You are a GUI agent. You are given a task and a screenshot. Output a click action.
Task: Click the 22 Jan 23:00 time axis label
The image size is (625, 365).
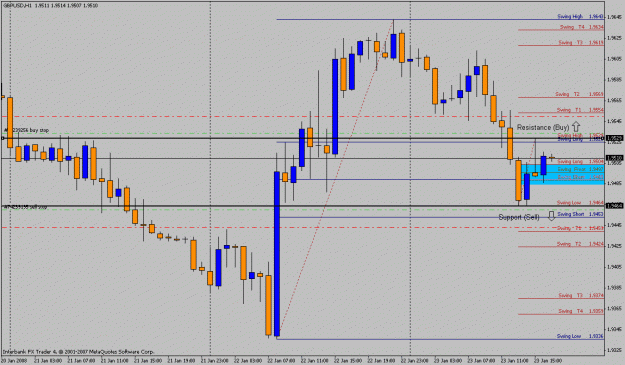tap(415, 361)
